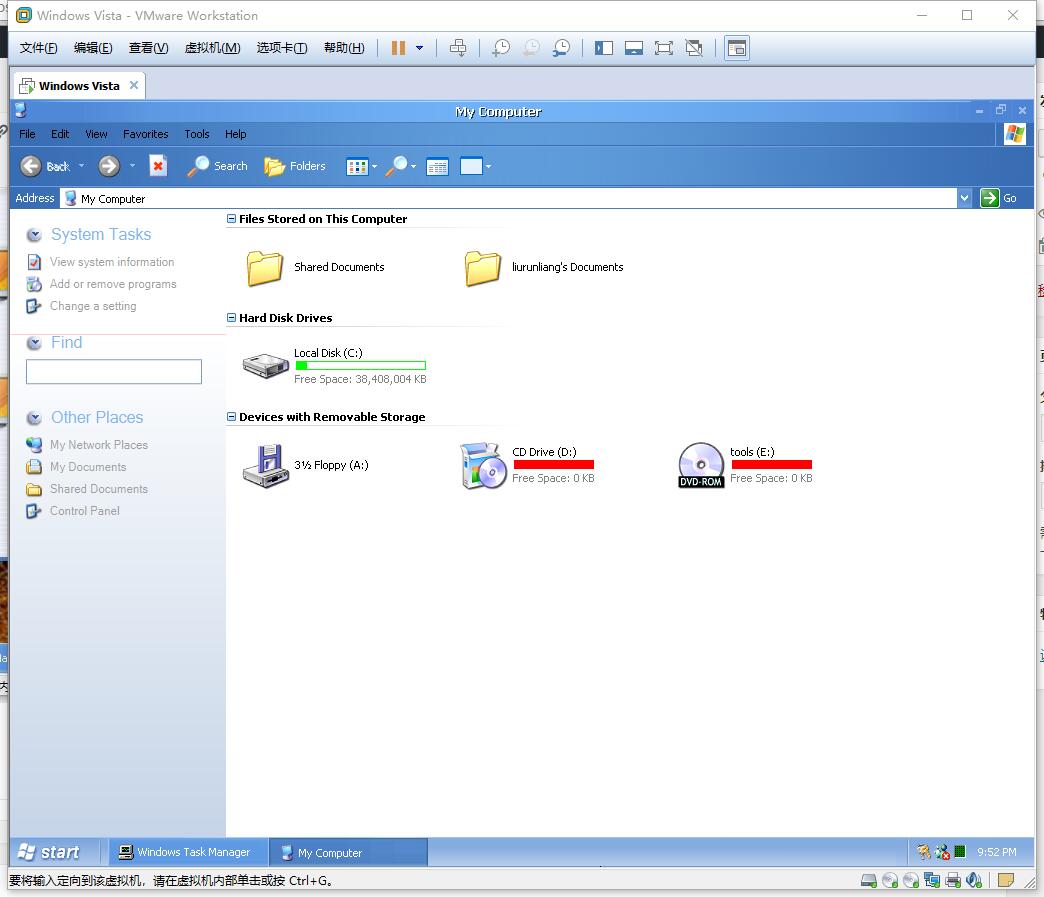Click the magnifier icon next to Views

coord(396,166)
